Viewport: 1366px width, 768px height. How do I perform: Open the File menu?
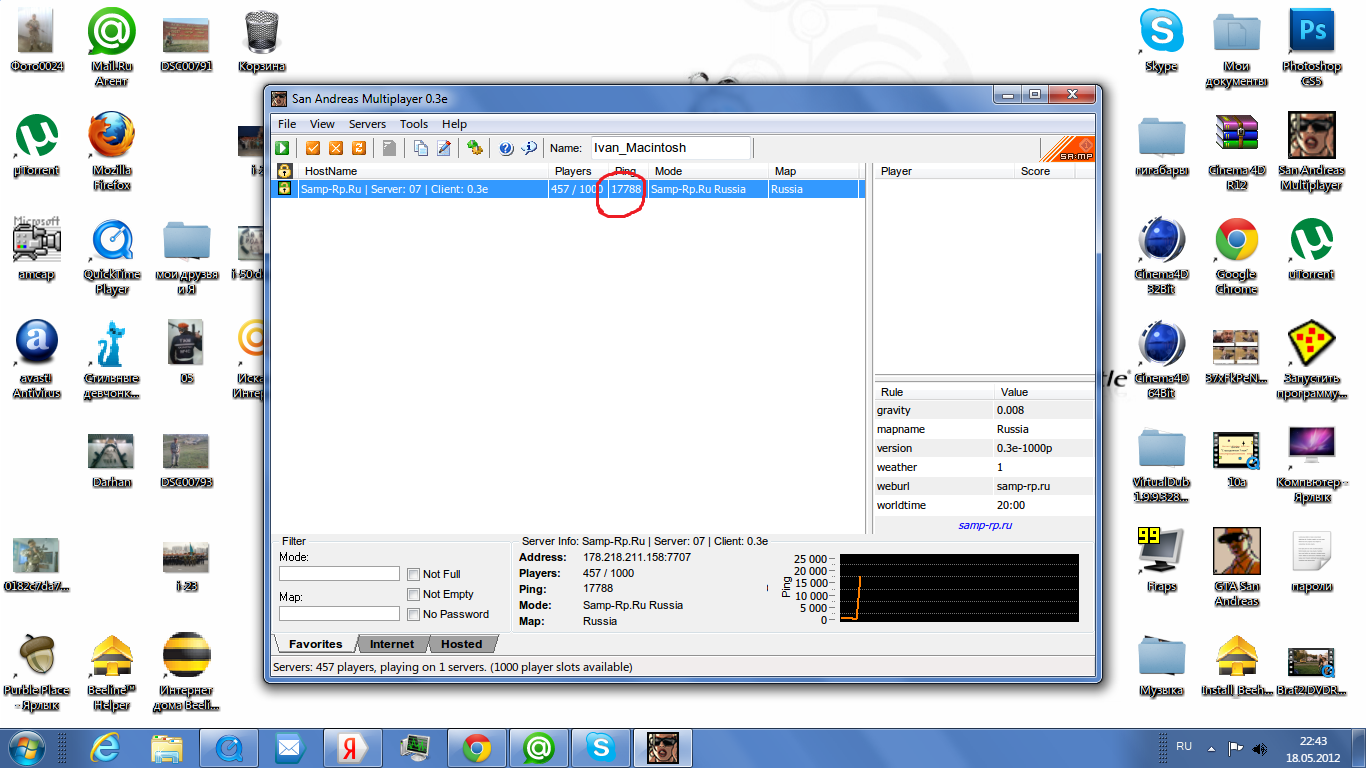click(x=287, y=124)
